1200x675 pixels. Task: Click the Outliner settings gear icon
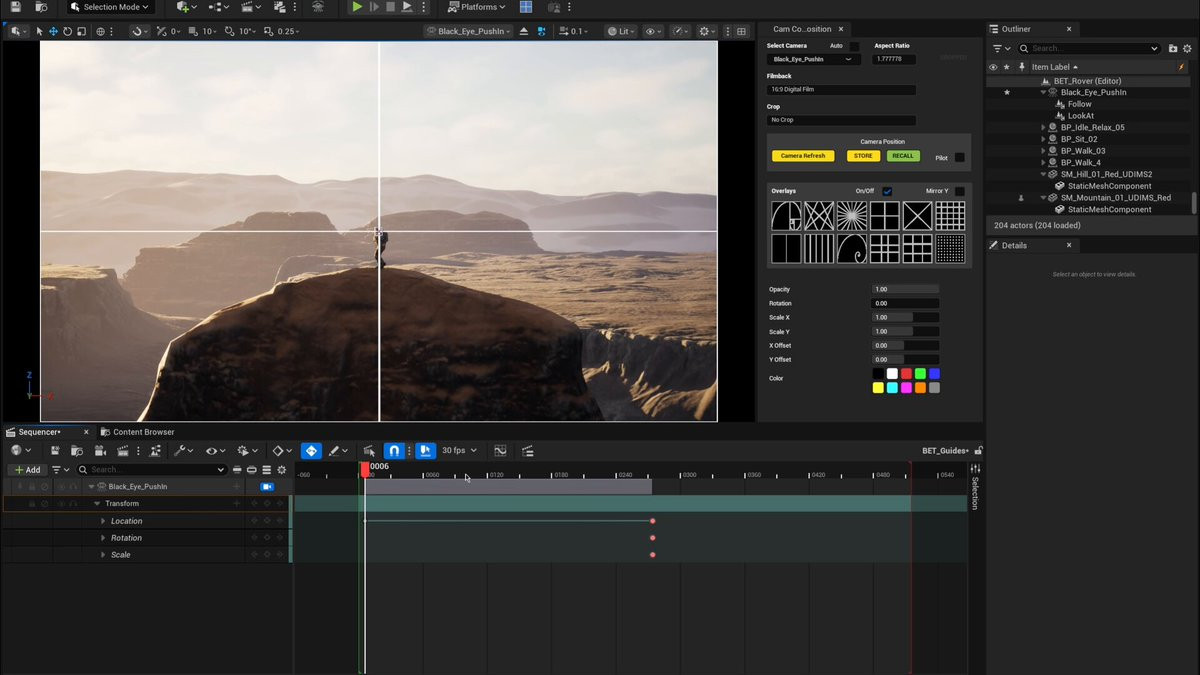click(1189, 48)
